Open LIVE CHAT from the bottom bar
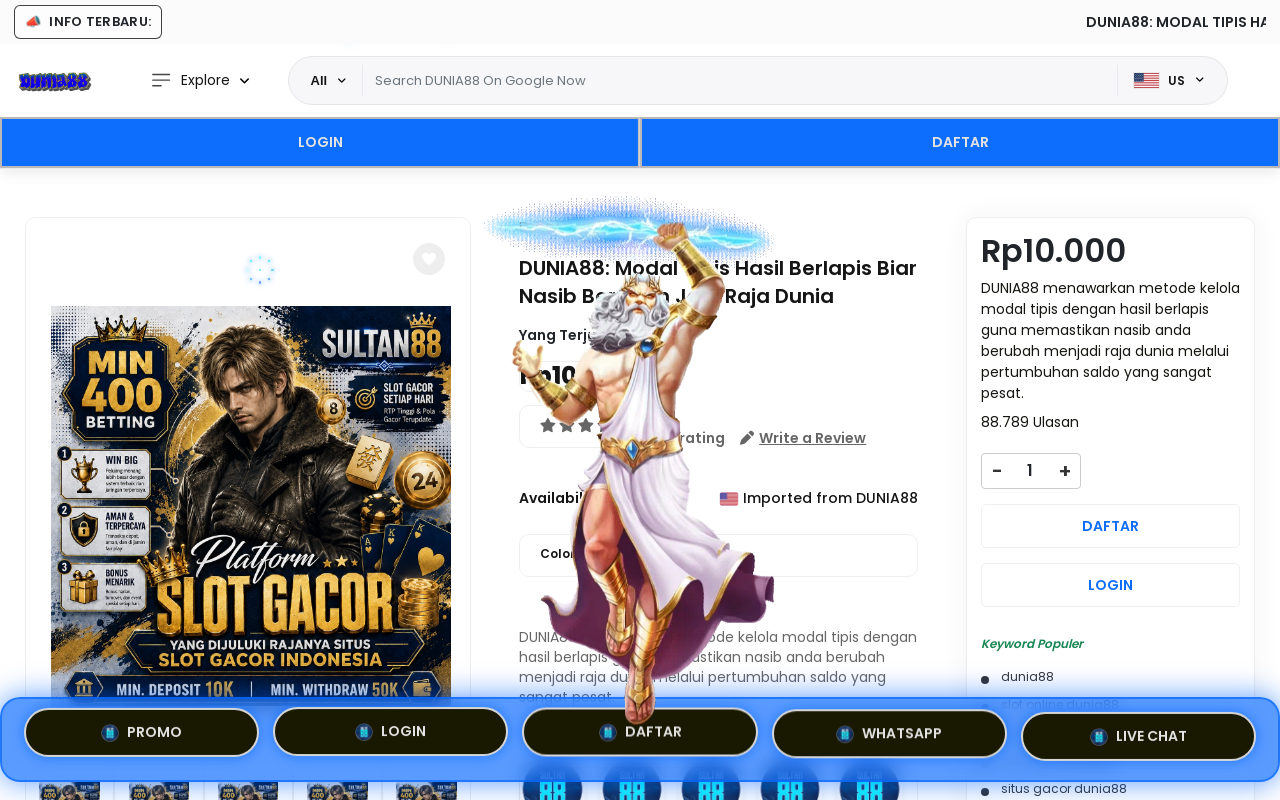 click(1138, 736)
